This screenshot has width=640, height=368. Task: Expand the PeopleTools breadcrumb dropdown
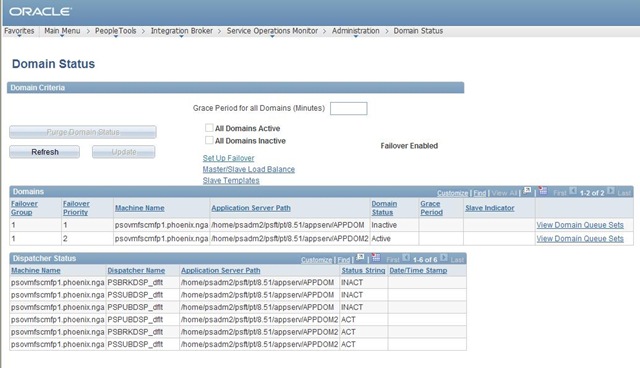pyautogui.click(x=116, y=31)
